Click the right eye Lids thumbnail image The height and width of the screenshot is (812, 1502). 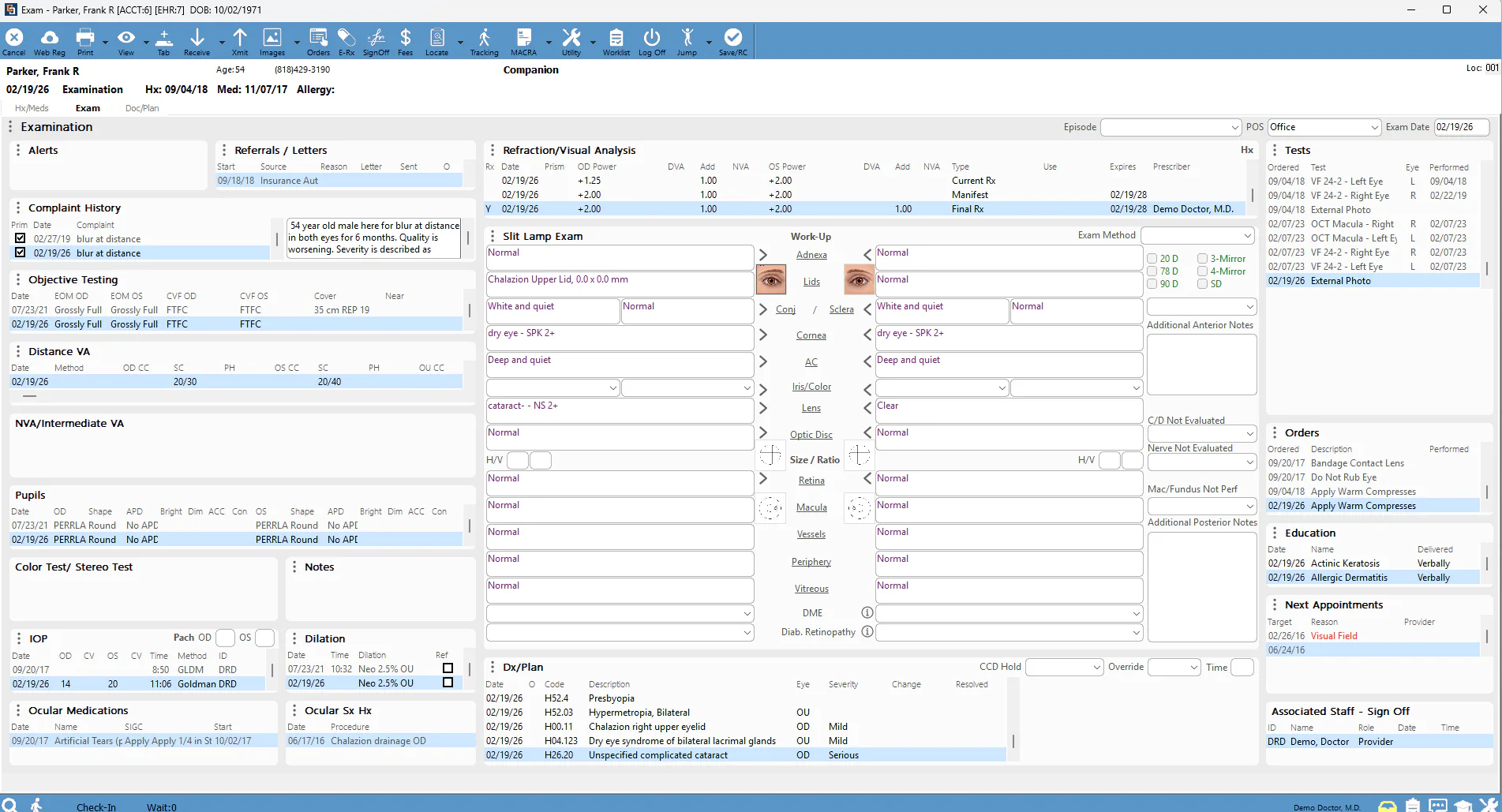tap(771, 279)
